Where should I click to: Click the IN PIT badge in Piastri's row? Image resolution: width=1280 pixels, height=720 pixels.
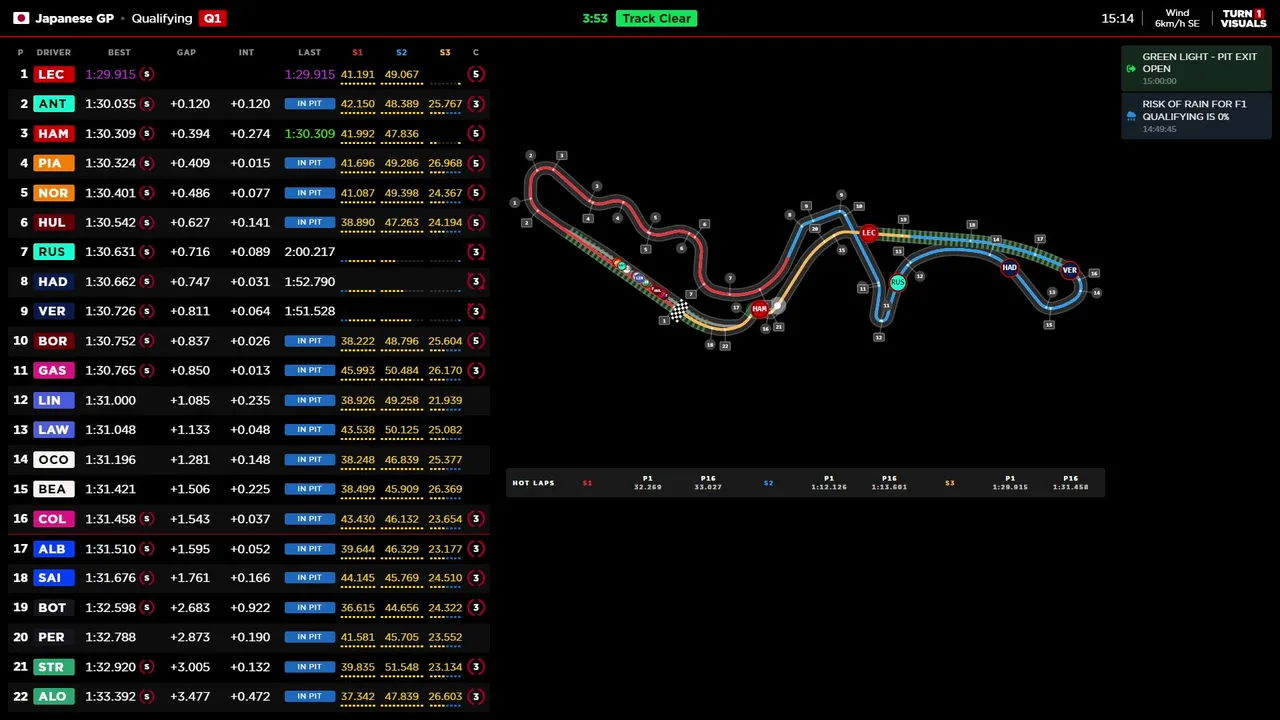coord(309,163)
